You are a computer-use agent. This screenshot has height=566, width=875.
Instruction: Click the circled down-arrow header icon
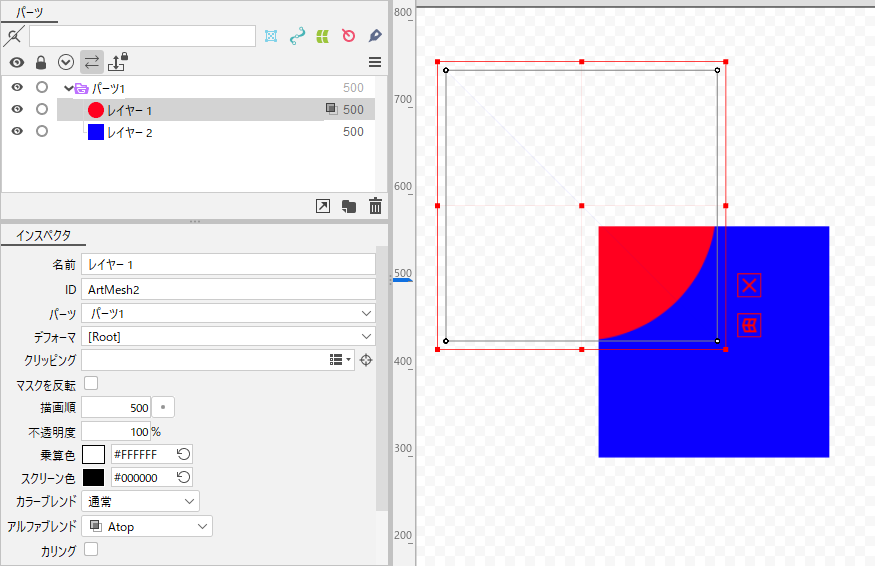pyautogui.click(x=66, y=62)
